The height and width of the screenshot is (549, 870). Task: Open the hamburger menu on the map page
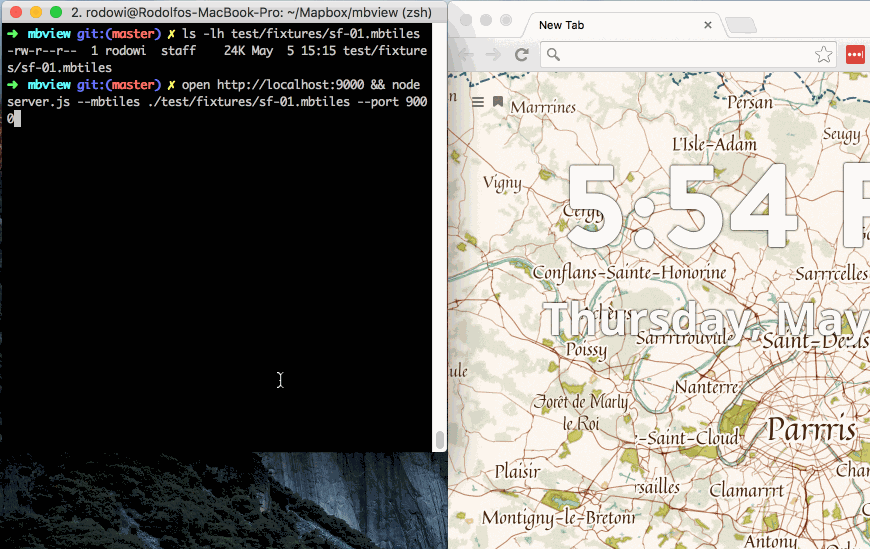[x=478, y=102]
